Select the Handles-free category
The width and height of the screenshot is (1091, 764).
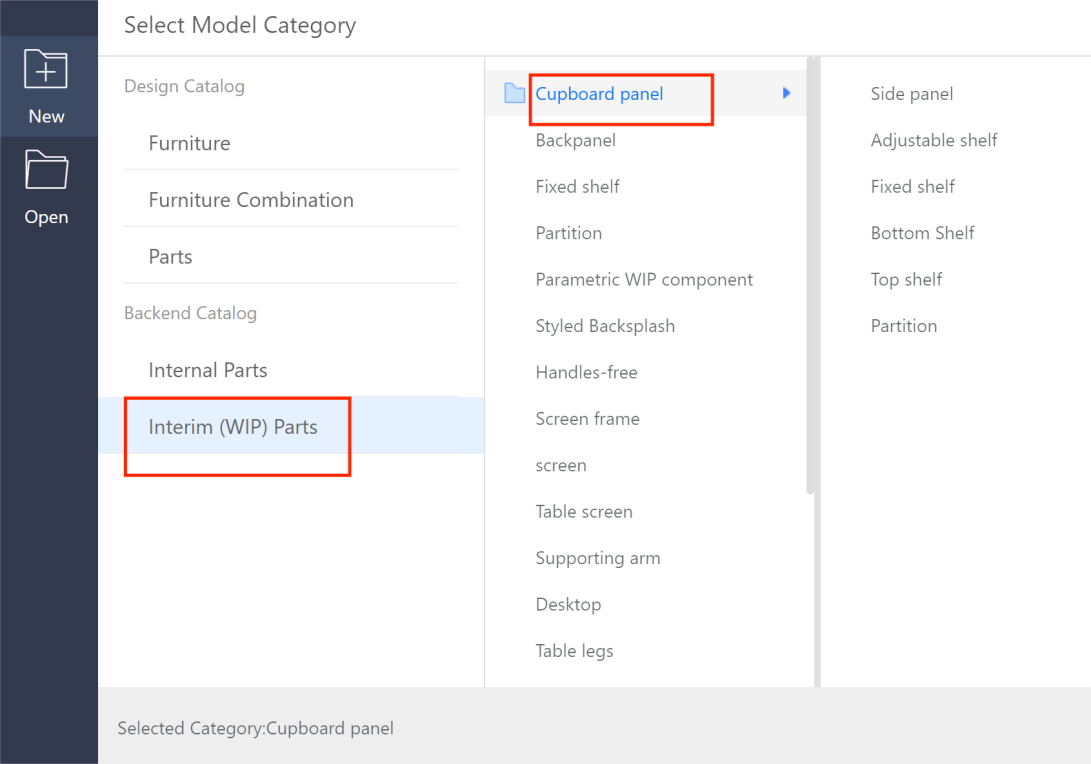pyautogui.click(x=586, y=372)
